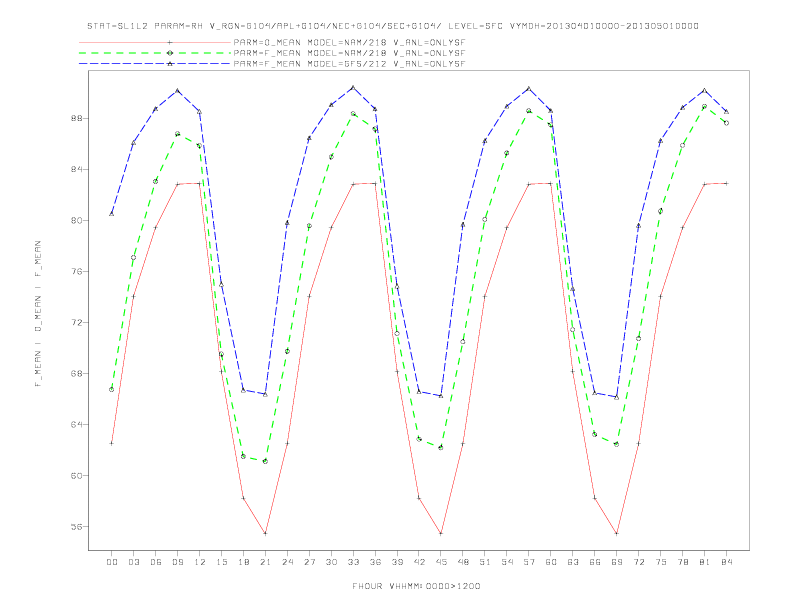Click the FHOUR VHHMM=0000>1200 axis title
Viewport: 792px width, 612px height.
coord(416,586)
